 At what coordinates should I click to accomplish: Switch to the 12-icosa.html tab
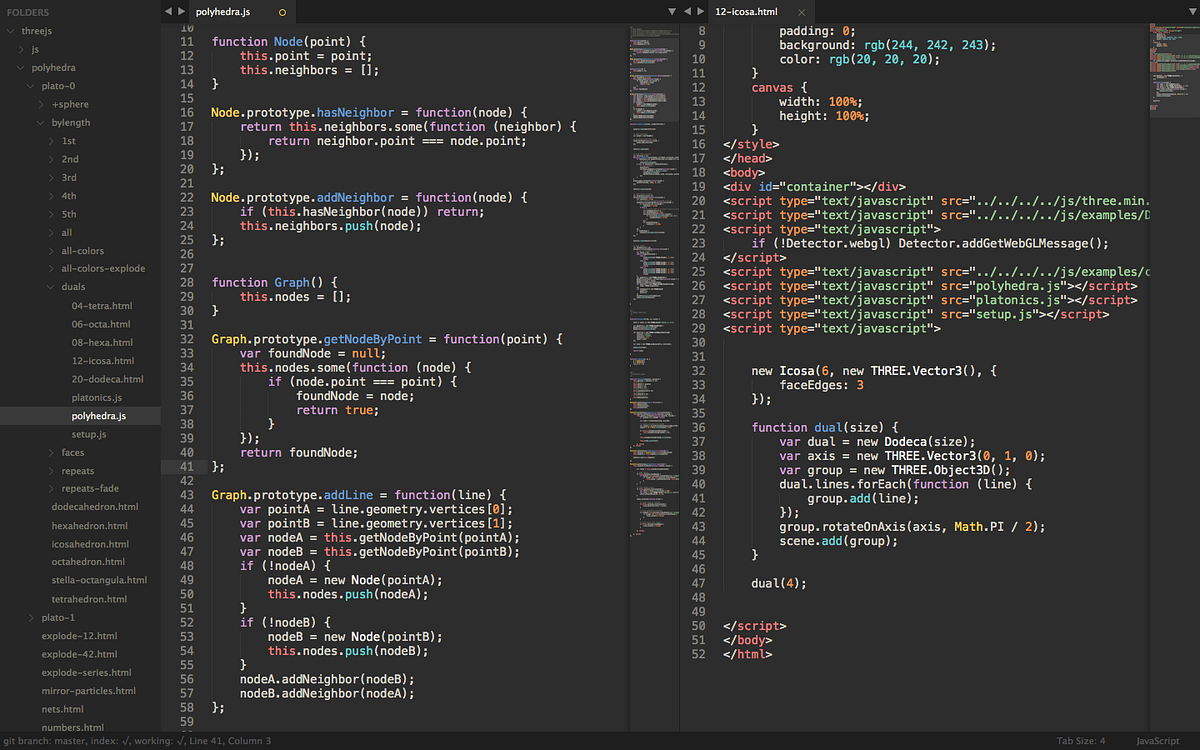coord(745,13)
